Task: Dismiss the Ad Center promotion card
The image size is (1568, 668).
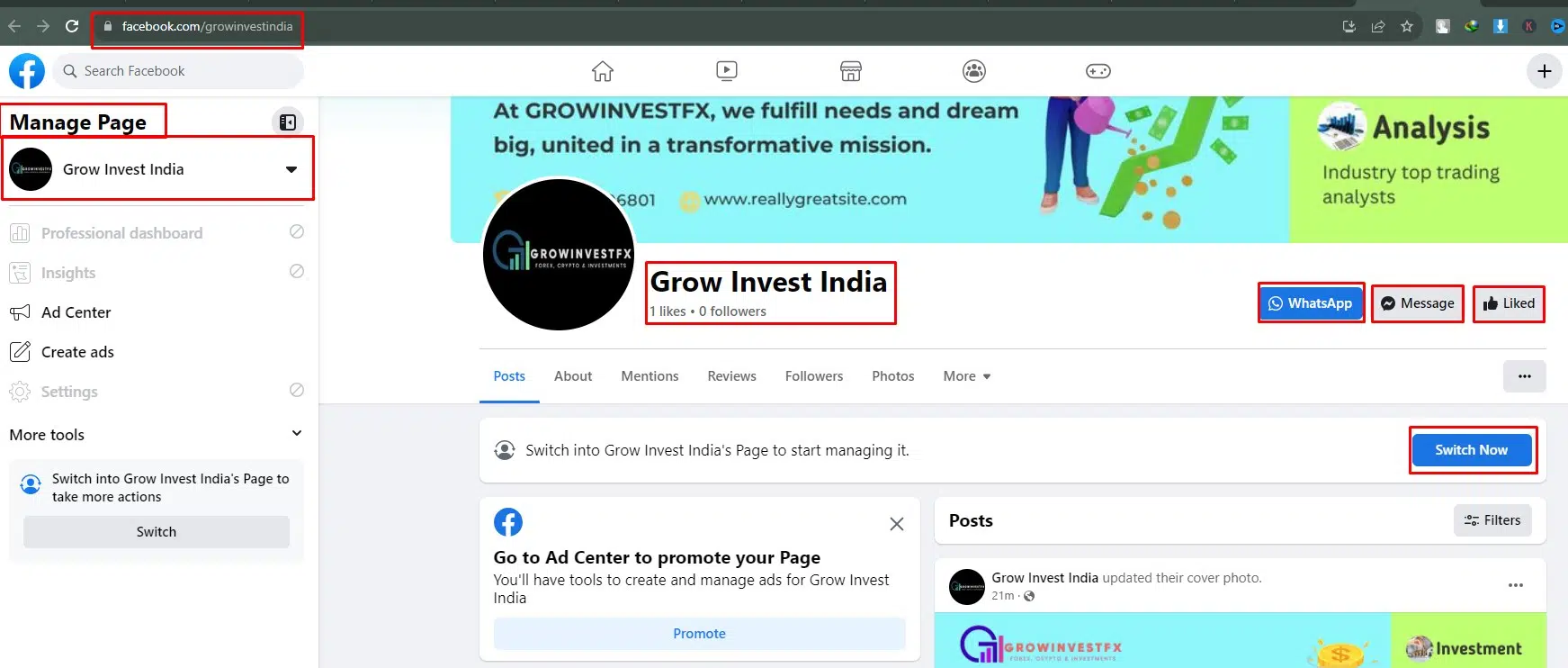Action: click(897, 524)
